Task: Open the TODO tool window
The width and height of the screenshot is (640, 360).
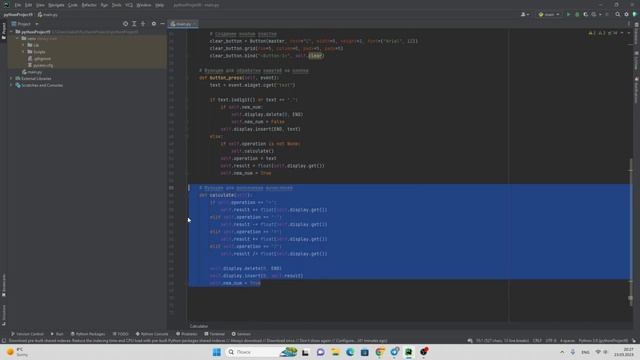Action: pos(120,334)
